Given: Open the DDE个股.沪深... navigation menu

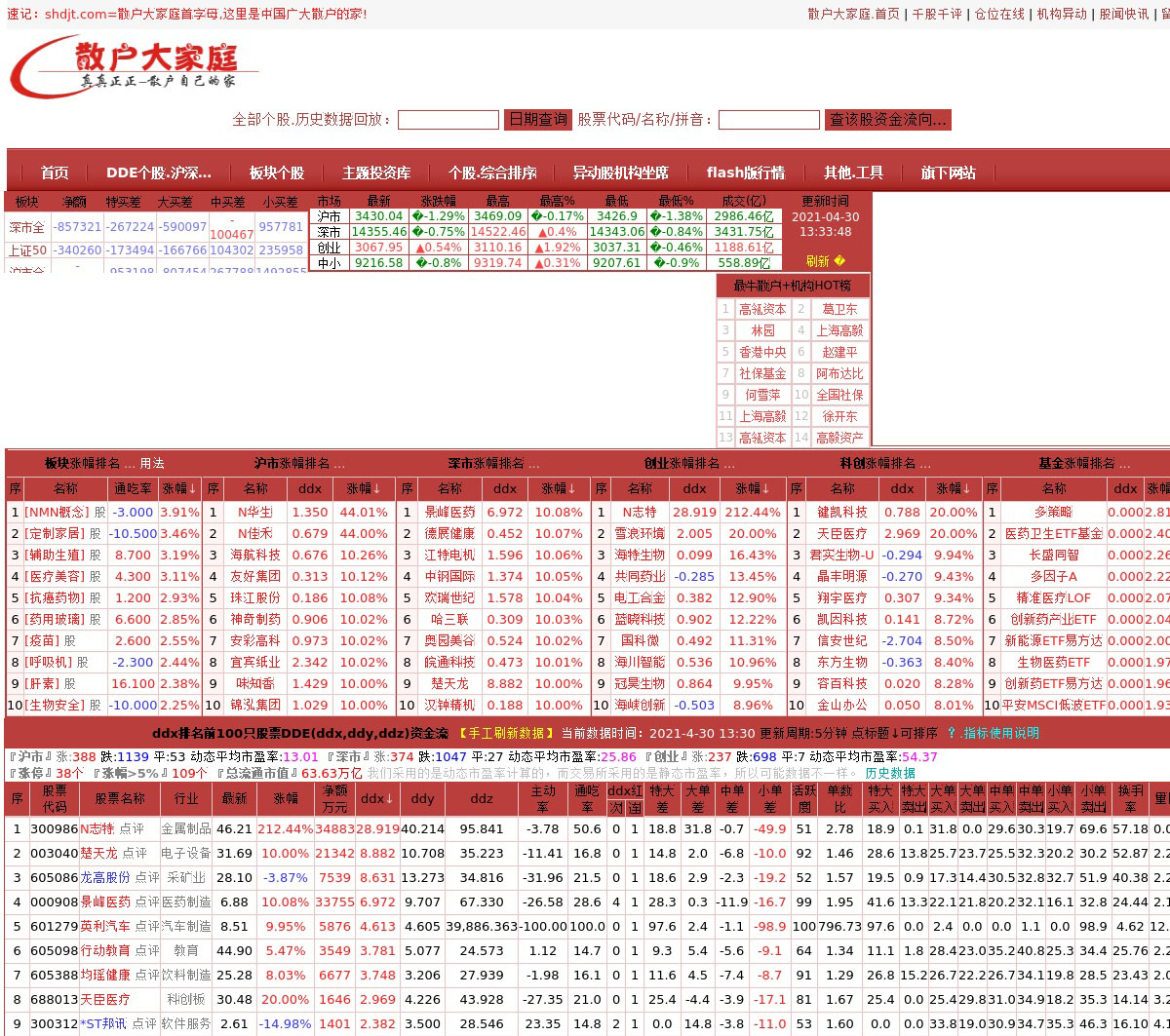Looking at the screenshot, I should tap(158, 173).
